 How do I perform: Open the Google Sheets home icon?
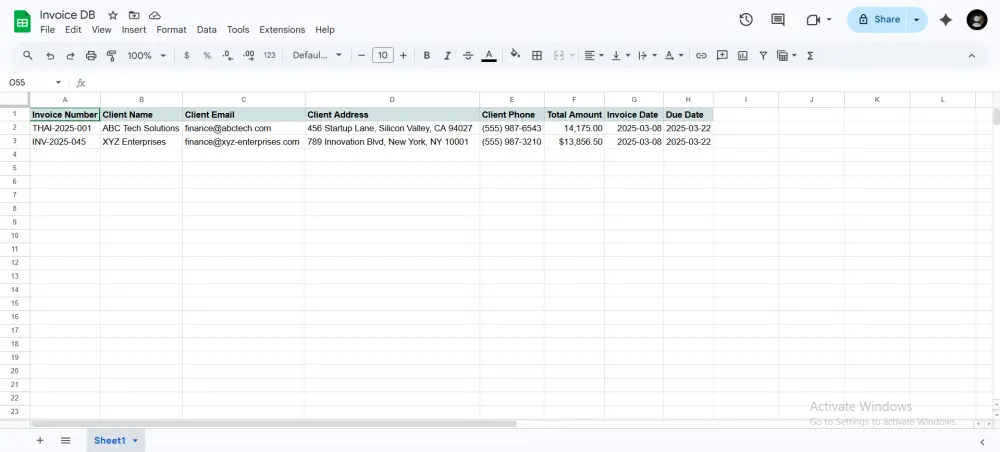[22, 22]
